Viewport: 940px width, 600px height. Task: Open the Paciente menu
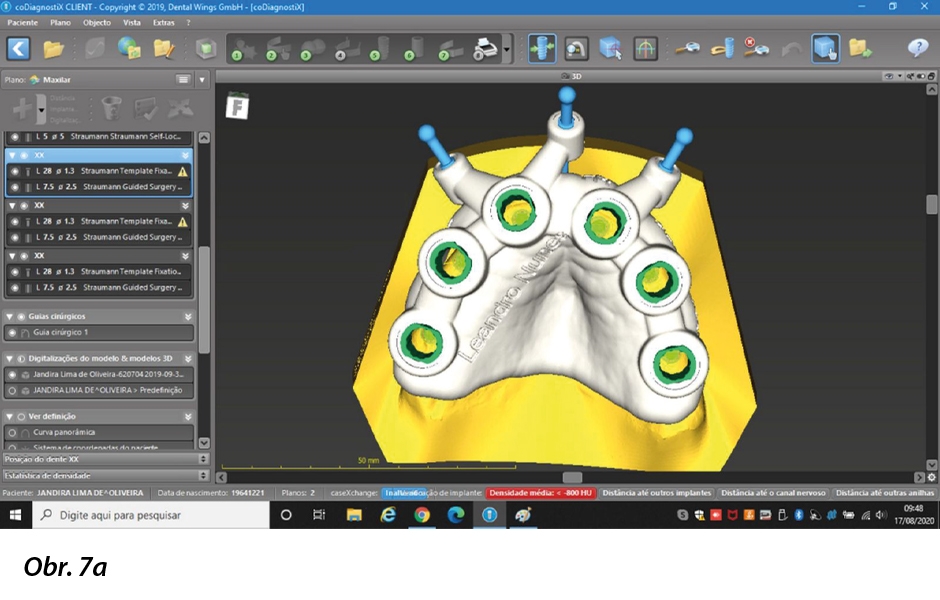tap(22, 23)
